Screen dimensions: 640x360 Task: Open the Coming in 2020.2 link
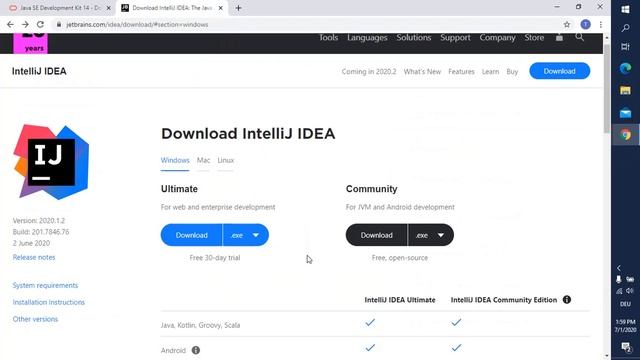point(369,71)
